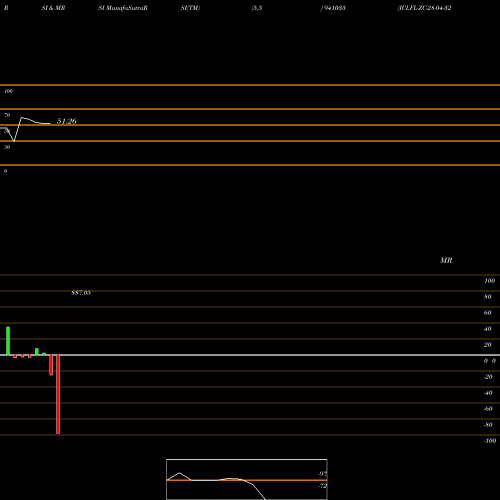This screenshot has height=500, width=500.
Task: Click the 20 label on MR axis
Action: click(488, 345)
